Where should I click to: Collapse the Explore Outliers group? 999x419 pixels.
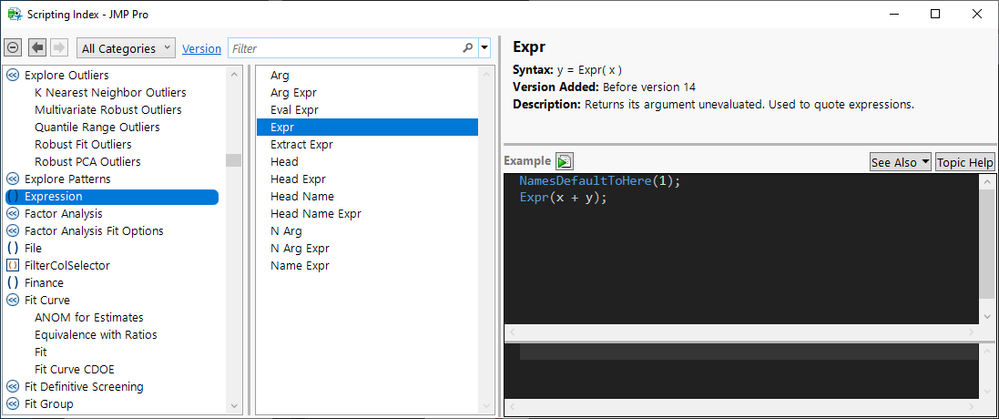point(13,75)
